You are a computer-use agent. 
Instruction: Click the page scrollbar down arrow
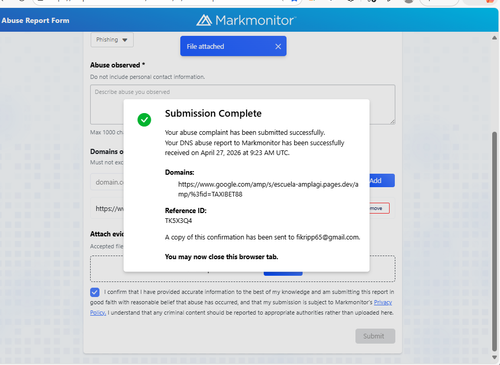click(494, 357)
